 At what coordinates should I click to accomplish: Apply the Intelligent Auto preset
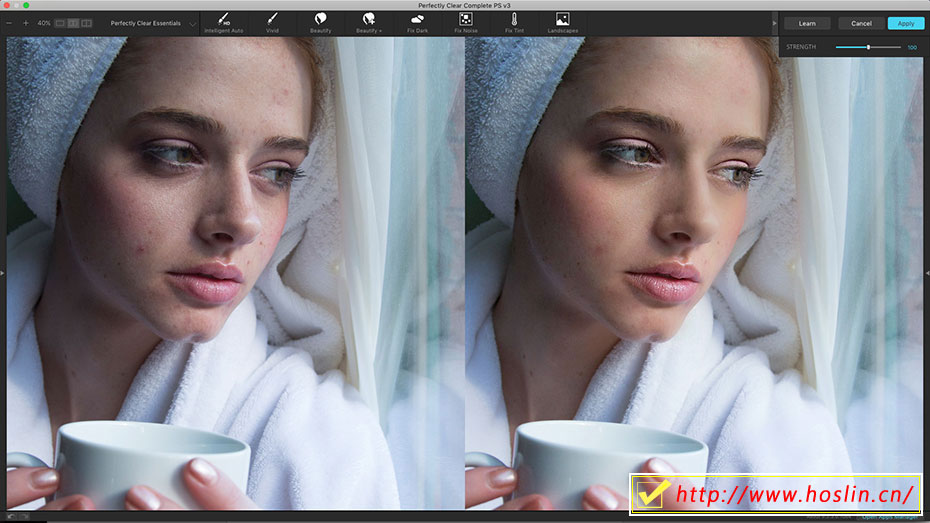coord(224,23)
